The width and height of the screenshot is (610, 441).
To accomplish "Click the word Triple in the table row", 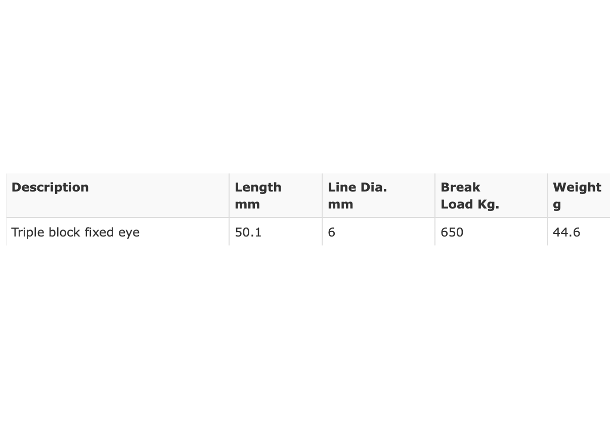I will pyautogui.click(x=25, y=233).
